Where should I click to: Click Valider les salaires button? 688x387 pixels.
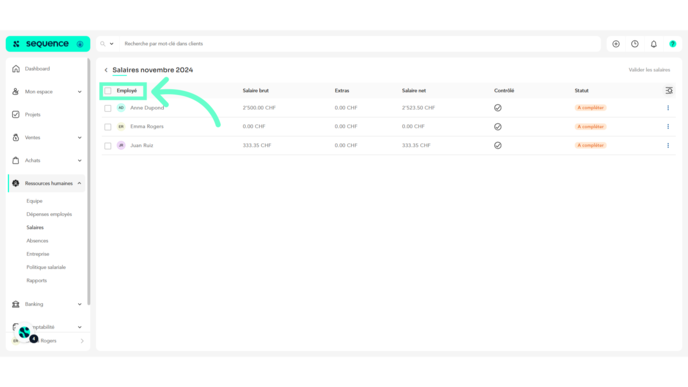tap(649, 70)
